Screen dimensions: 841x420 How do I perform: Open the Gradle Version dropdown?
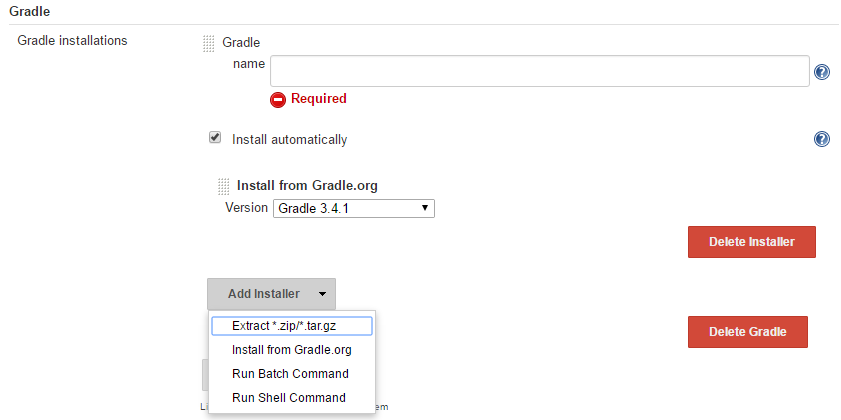pyautogui.click(x=353, y=208)
